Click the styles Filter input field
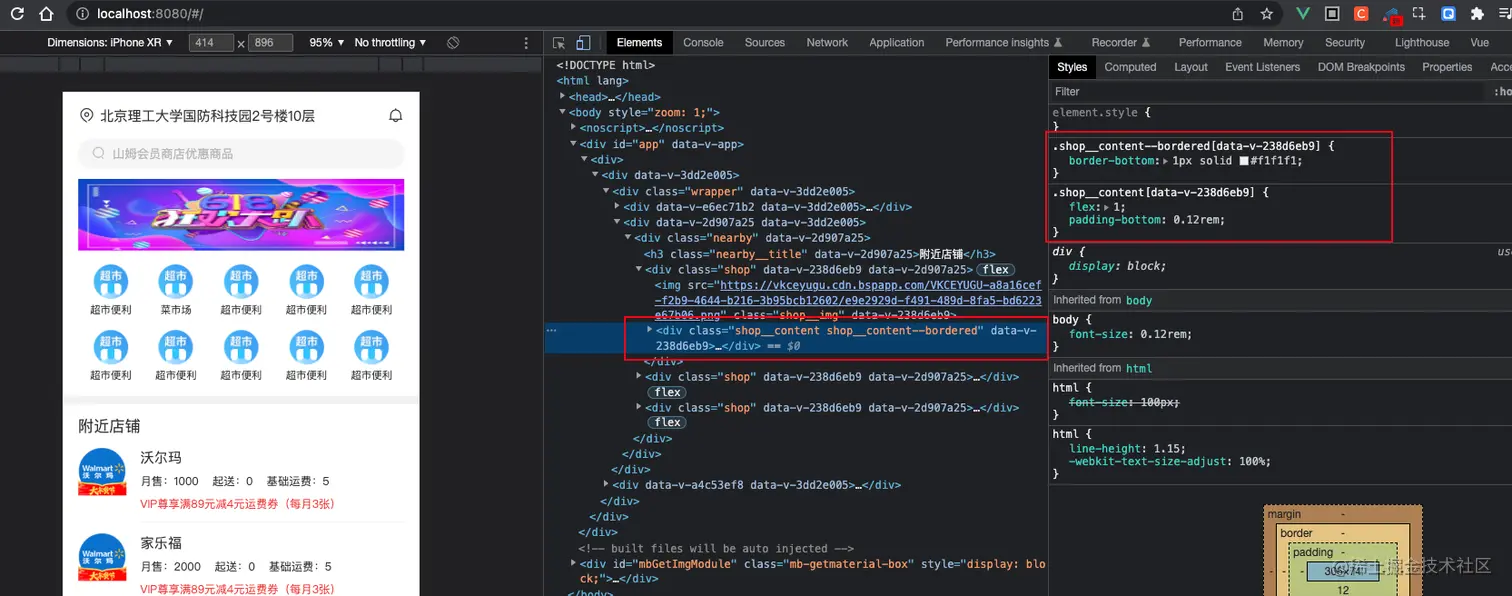1512x596 pixels. [x=1265, y=91]
